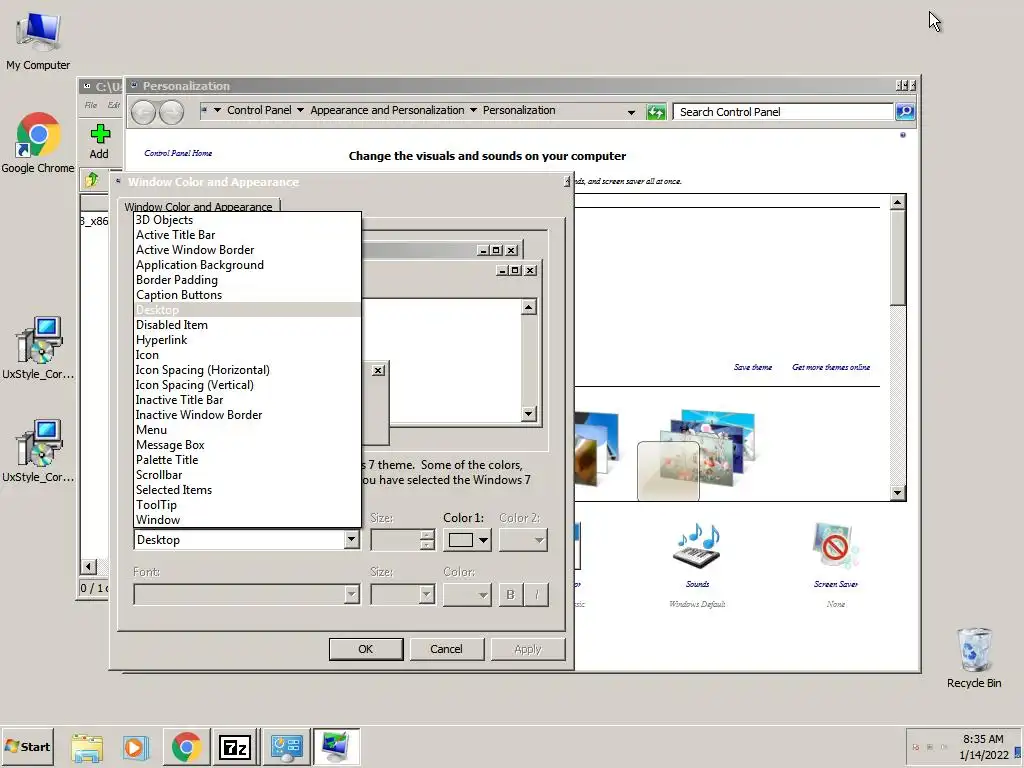Click Cancel in Window Color dialog
1024x768 pixels.
pyautogui.click(x=447, y=649)
